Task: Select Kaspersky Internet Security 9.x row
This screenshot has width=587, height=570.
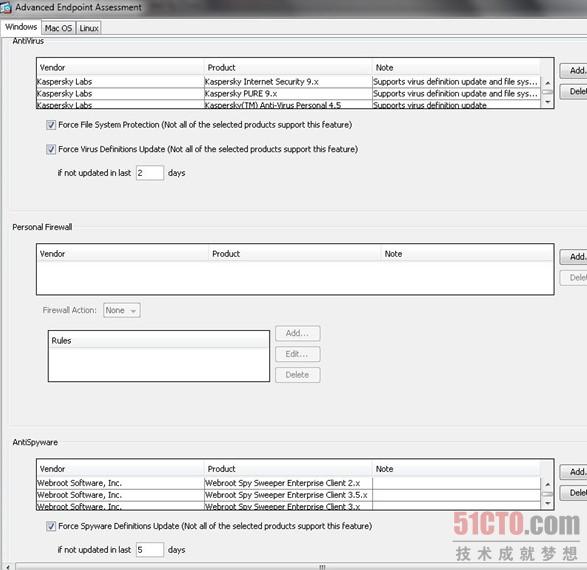Action: (x=288, y=82)
